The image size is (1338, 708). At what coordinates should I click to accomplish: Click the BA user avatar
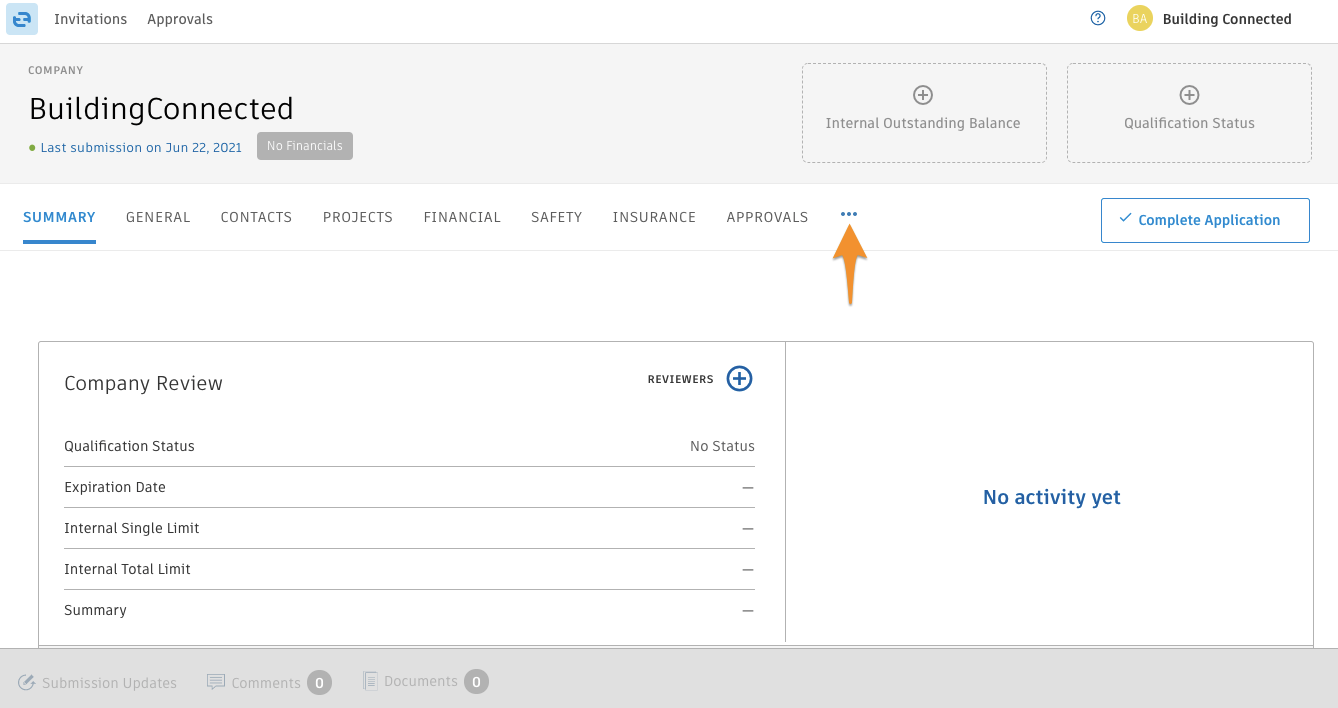(x=1140, y=19)
